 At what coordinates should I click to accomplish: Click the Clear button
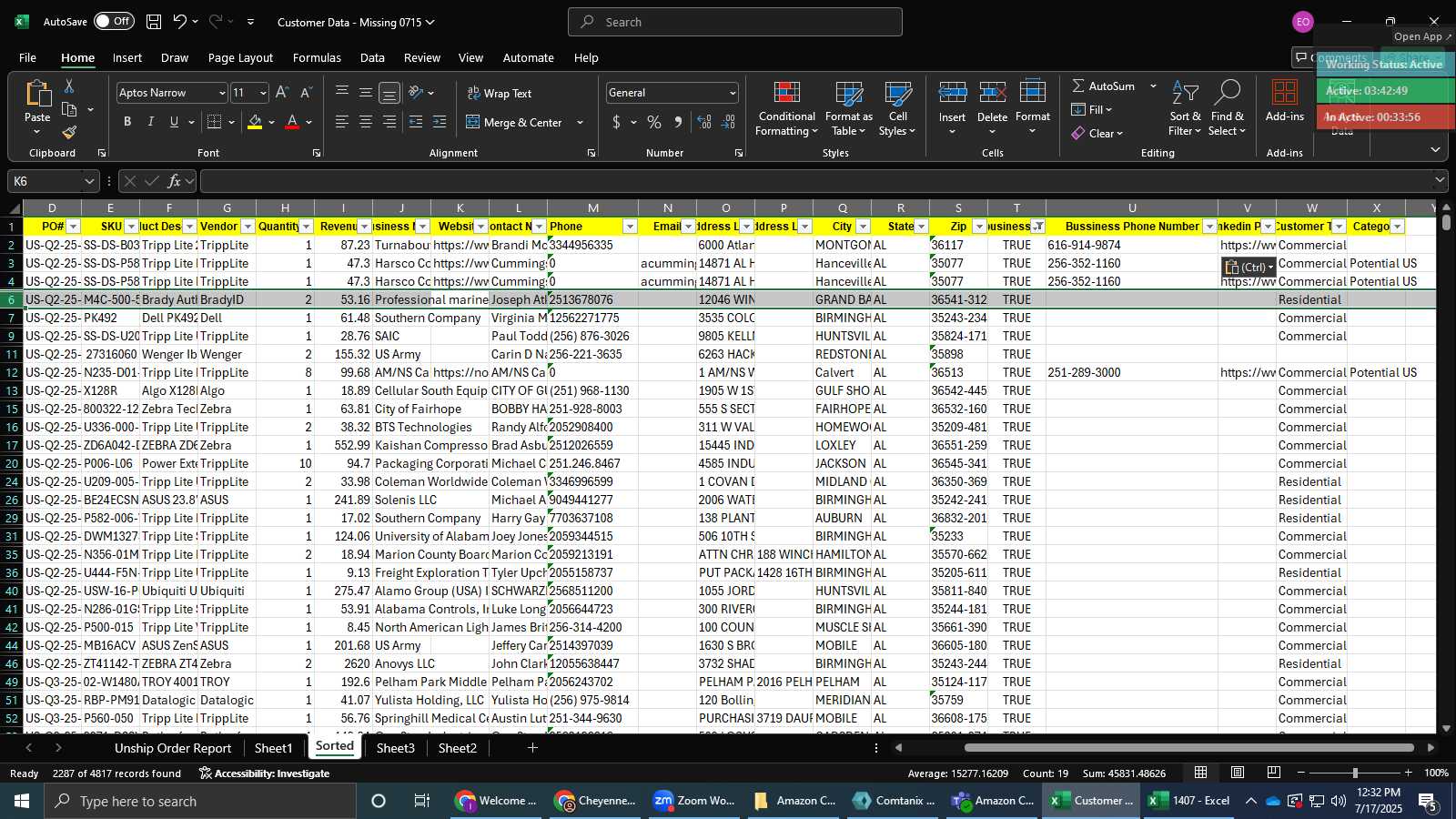point(1097,133)
